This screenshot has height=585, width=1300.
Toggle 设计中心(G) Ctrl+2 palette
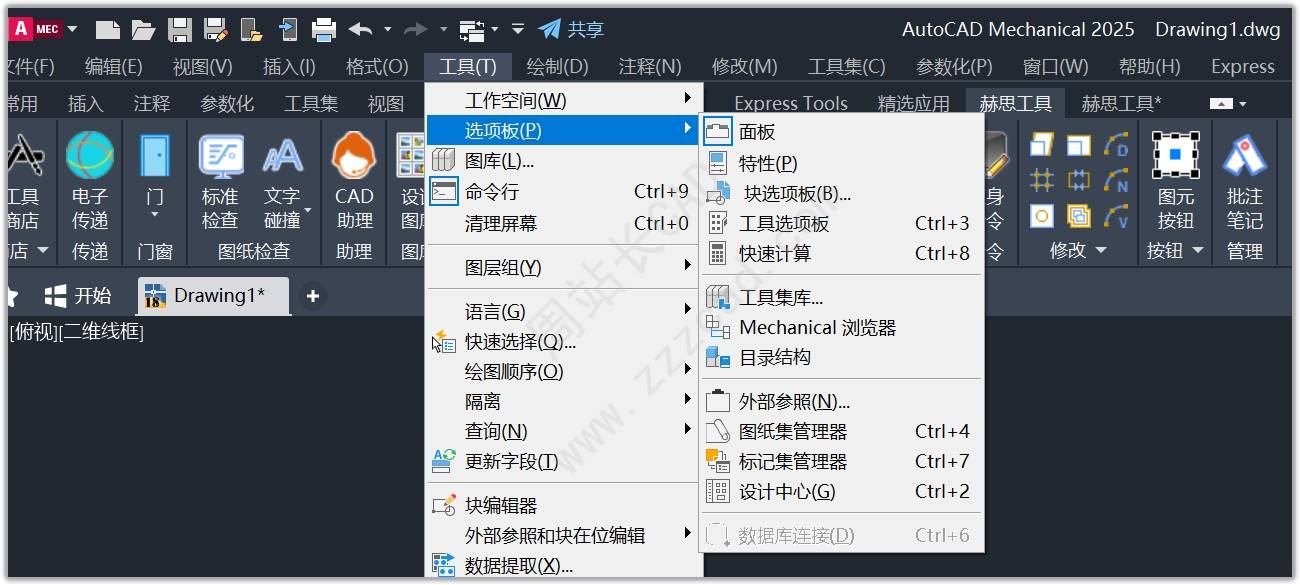(842, 491)
